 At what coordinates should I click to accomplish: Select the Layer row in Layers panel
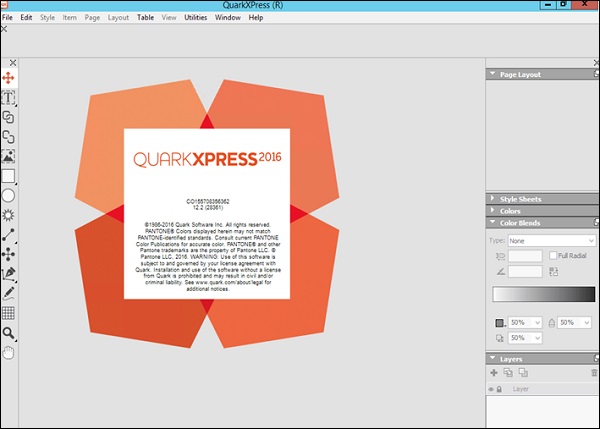pos(543,389)
